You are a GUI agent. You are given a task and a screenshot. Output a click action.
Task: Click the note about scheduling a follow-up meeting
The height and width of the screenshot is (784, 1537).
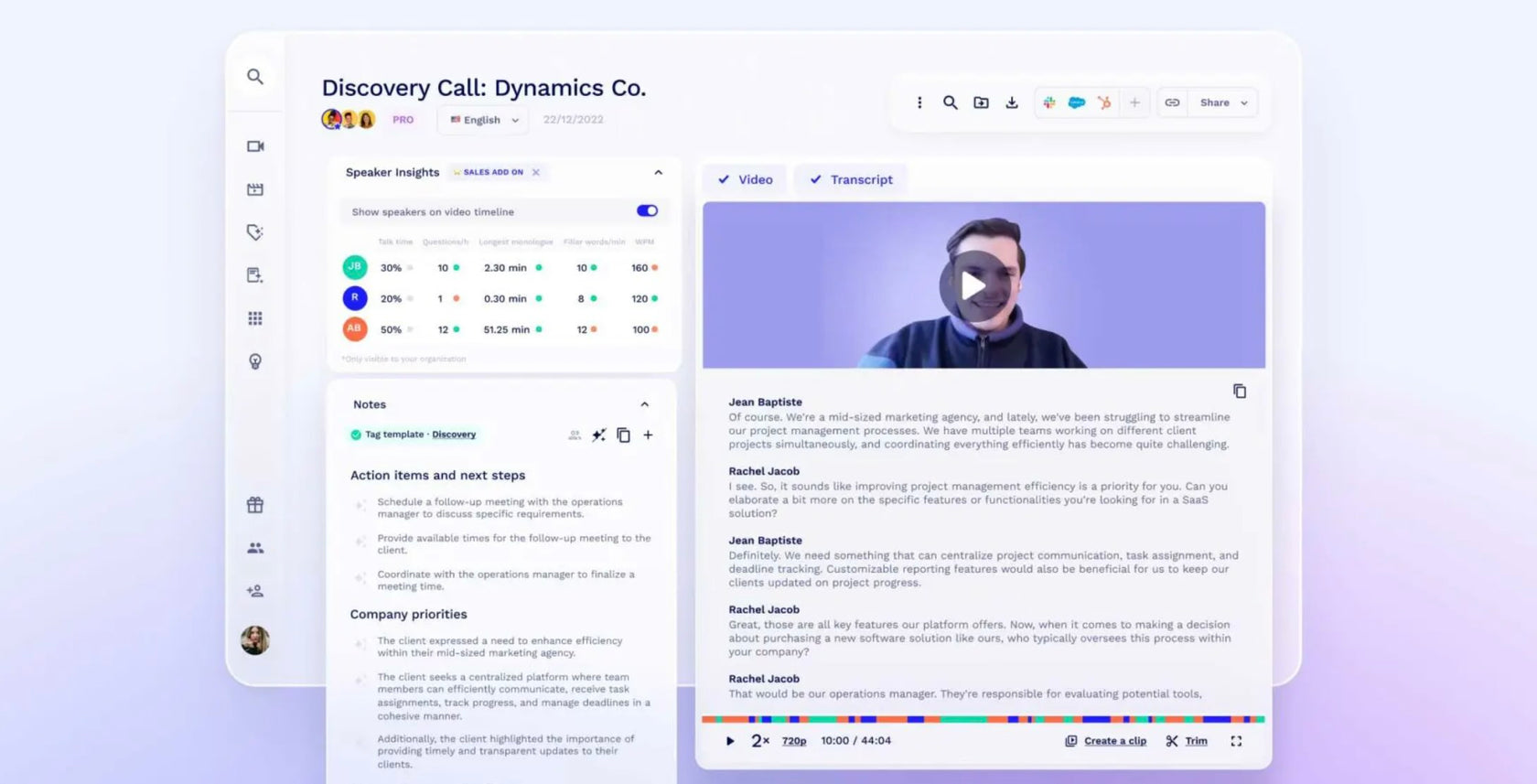pyautogui.click(x=500, y=508)
